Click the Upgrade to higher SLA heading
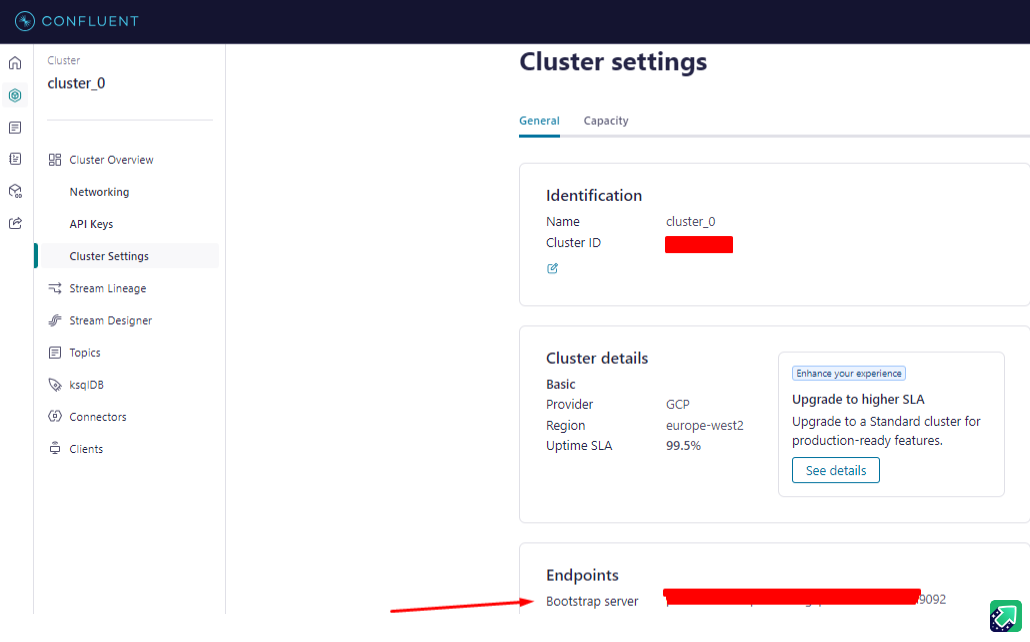The width and height of the screenshot is (1030, 642). pos(858,400)
